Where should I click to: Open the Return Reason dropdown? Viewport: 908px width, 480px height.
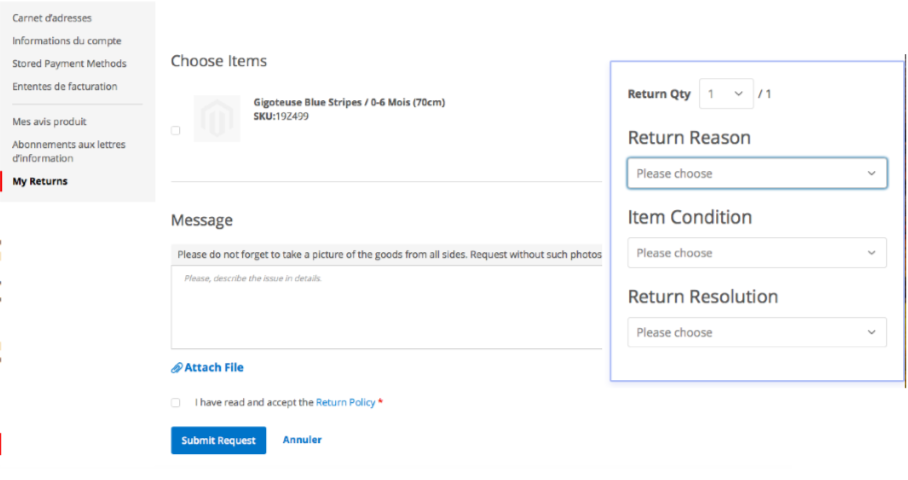pos(757,173)
